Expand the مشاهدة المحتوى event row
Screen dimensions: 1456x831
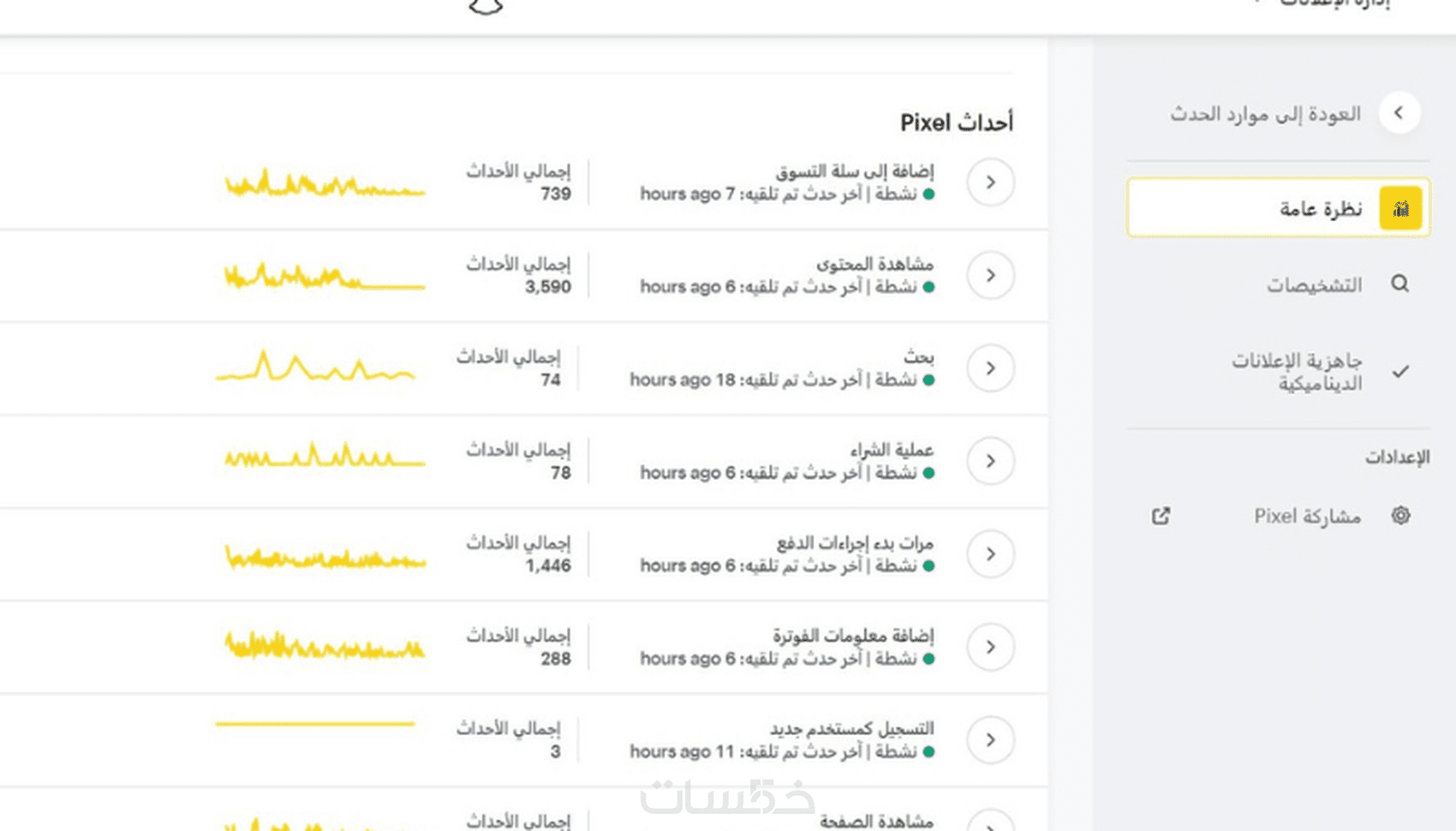click(990, 275)
